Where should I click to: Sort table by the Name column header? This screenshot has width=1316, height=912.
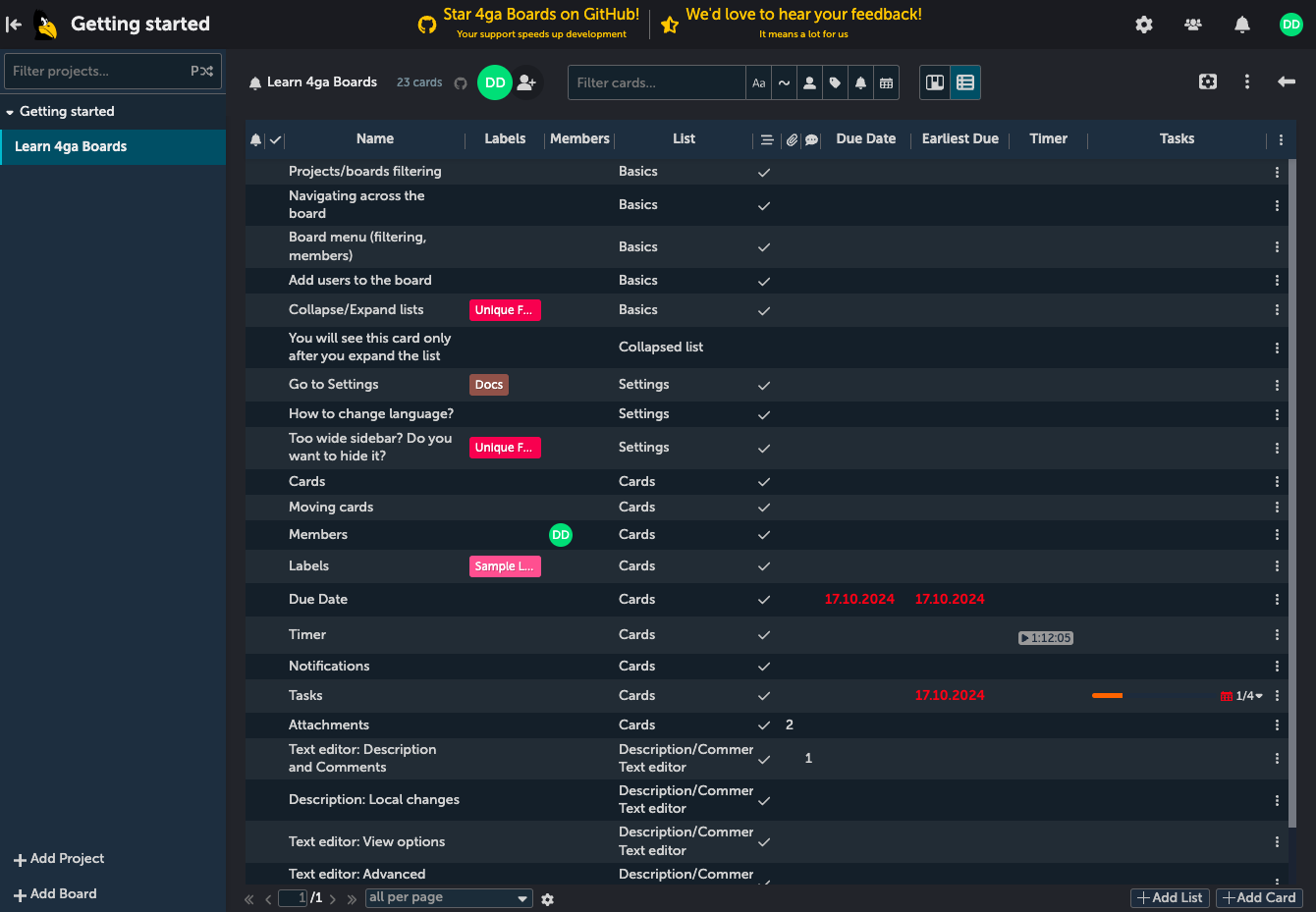pos(375,138)
